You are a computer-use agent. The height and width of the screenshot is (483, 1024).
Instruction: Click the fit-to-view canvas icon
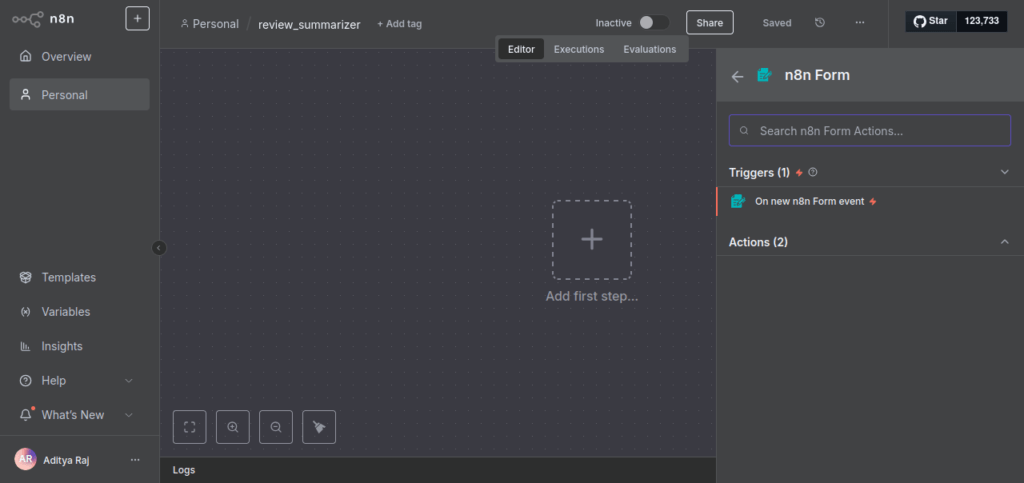click(x=189, y=427)
